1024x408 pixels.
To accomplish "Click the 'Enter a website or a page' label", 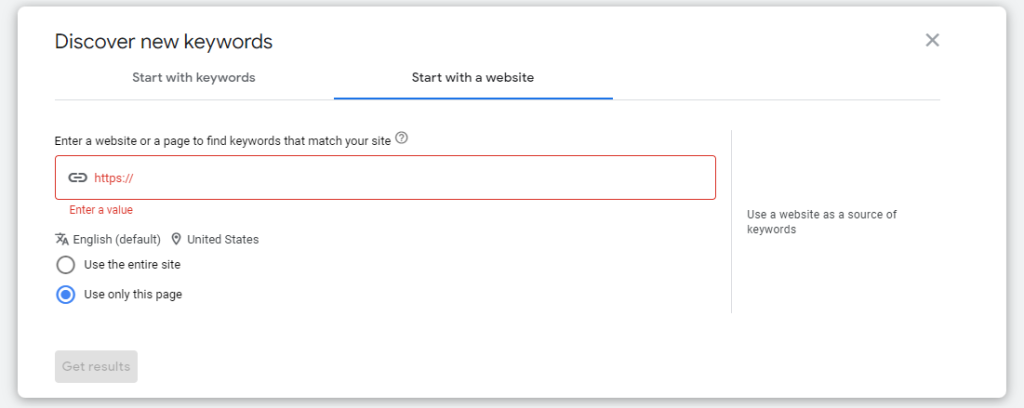I will click(223, 140).
